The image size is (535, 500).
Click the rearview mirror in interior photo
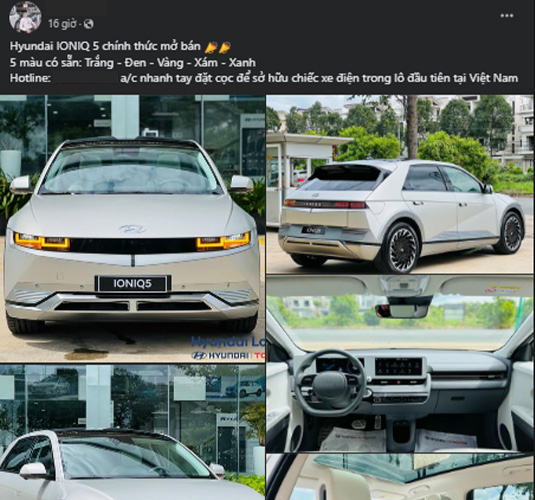[402, 310]
